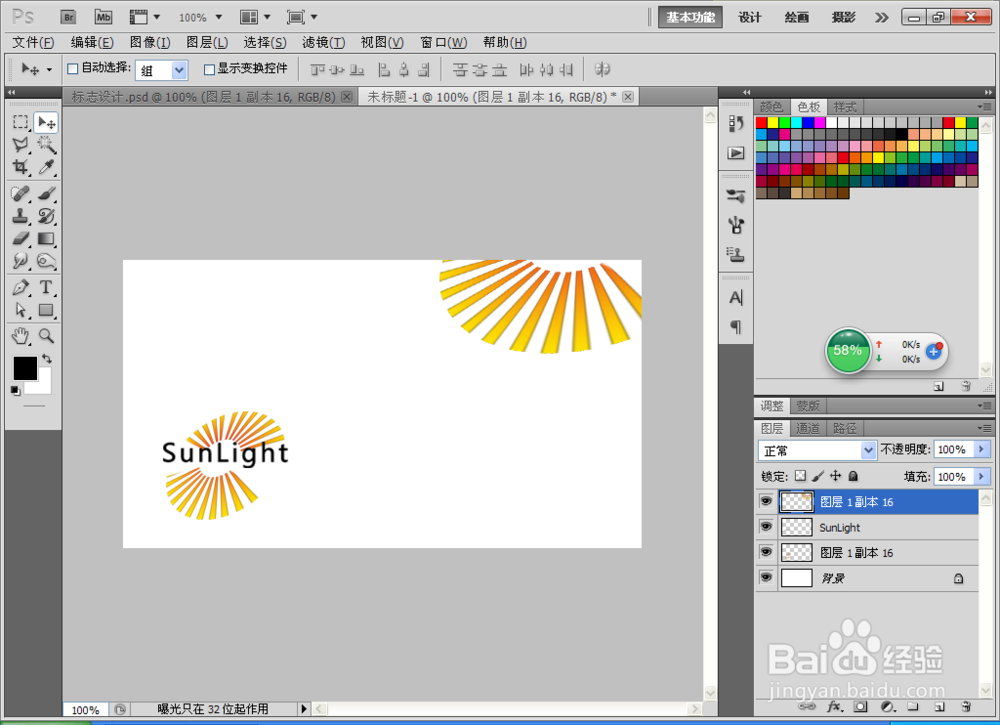Select the Move tool in toolbox
The width and height of the screenshot is (1000, 725).
coord(47,122)
